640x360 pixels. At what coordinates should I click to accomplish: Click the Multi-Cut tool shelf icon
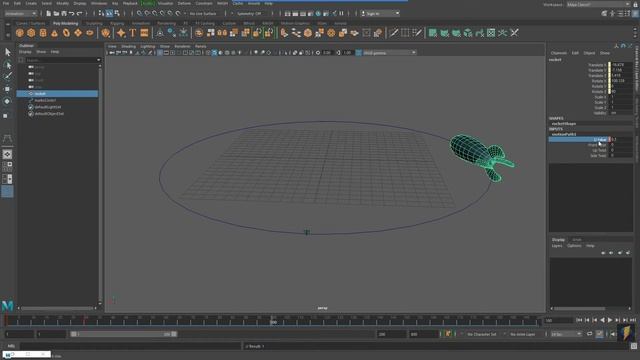(393, 33)
